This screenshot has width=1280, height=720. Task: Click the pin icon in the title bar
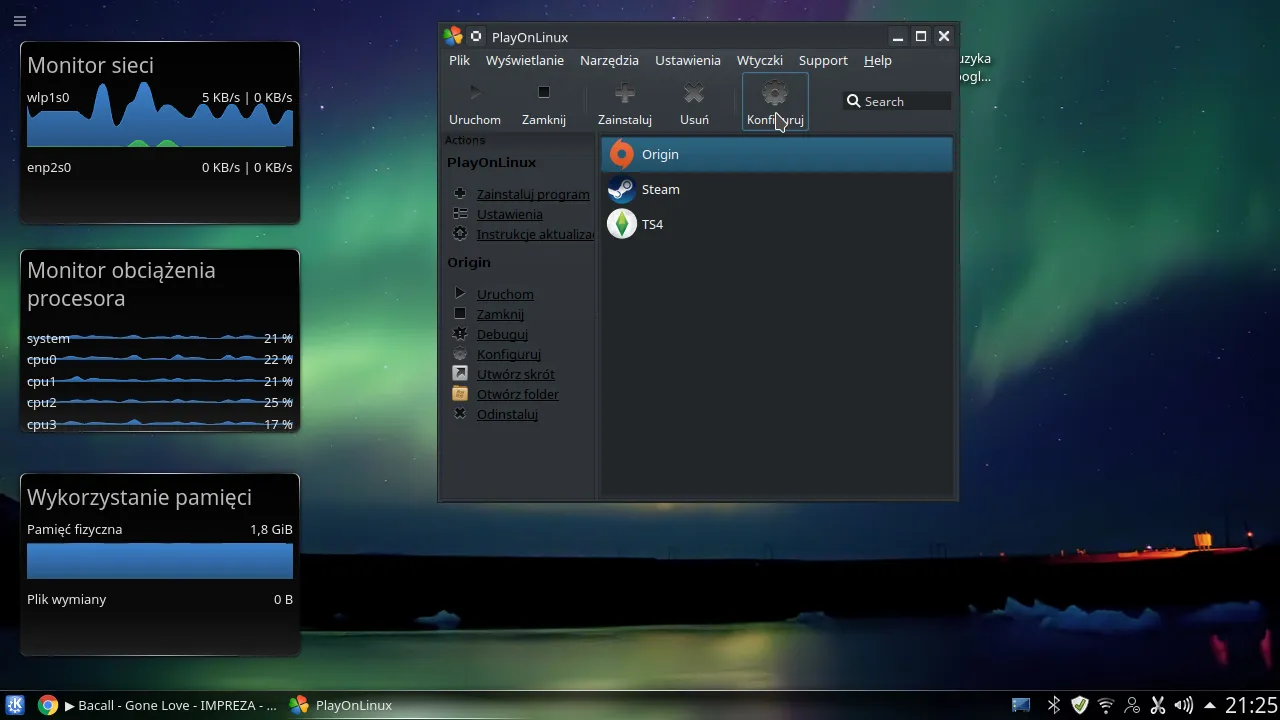[476, 37]
